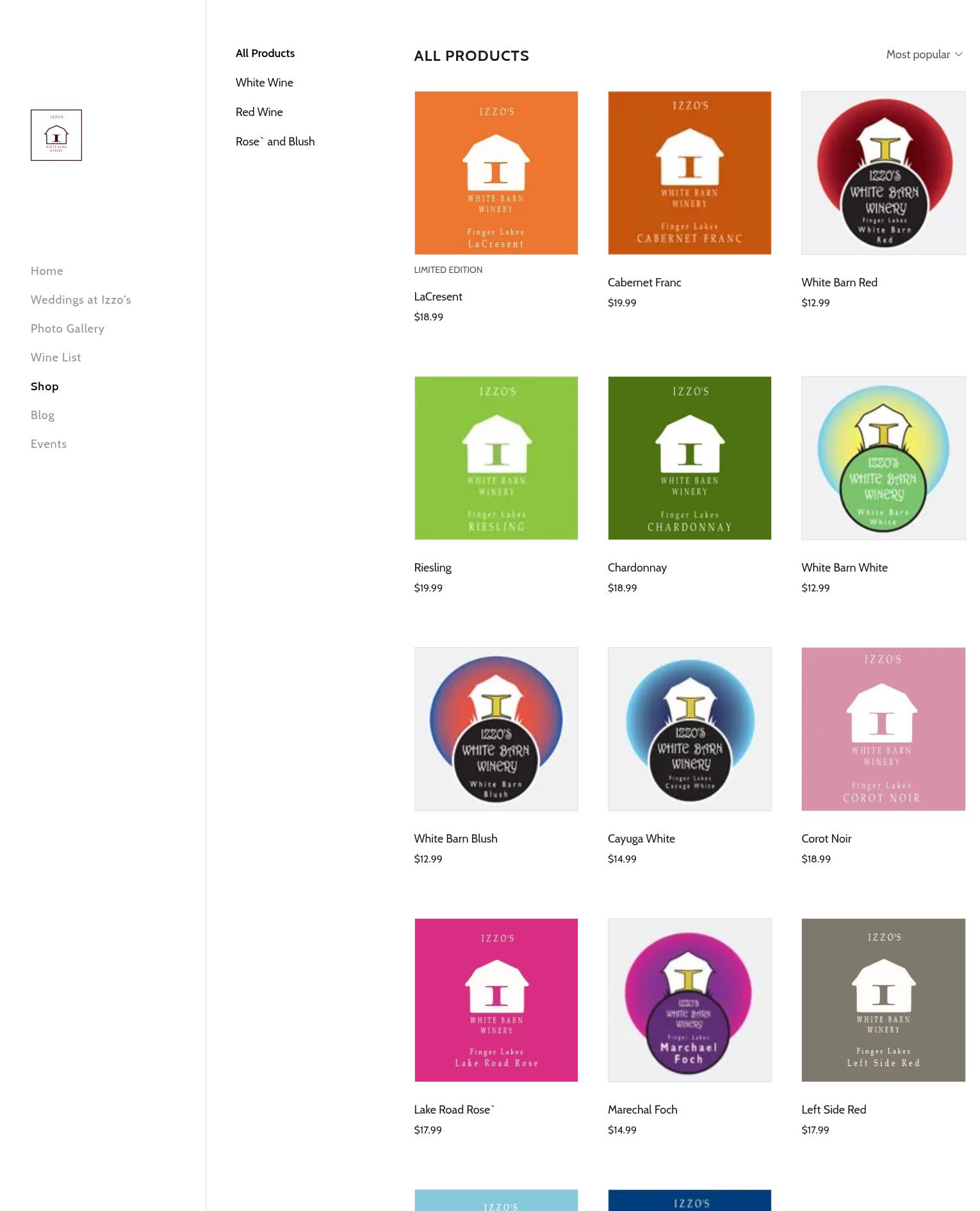Screen dimensions: 980x1211
Task: Open the Wine List page
Action: [56, 358]
